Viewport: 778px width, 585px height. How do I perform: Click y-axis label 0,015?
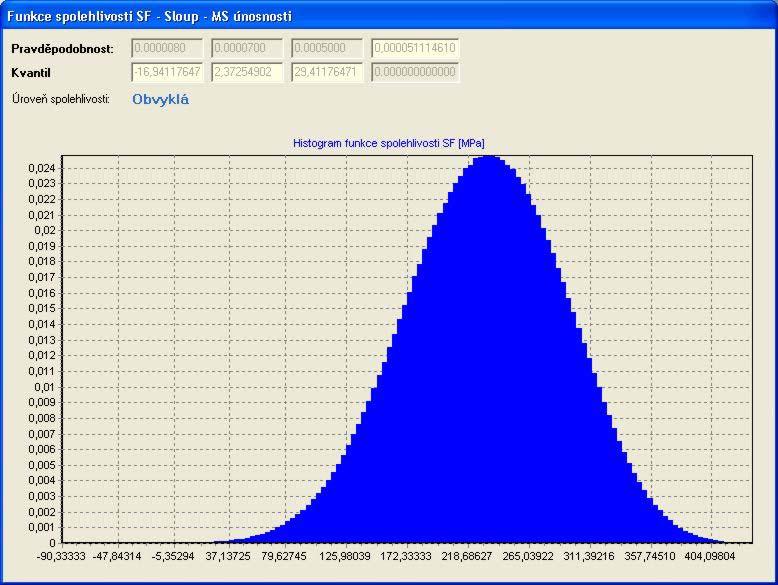tap(42, 309)
